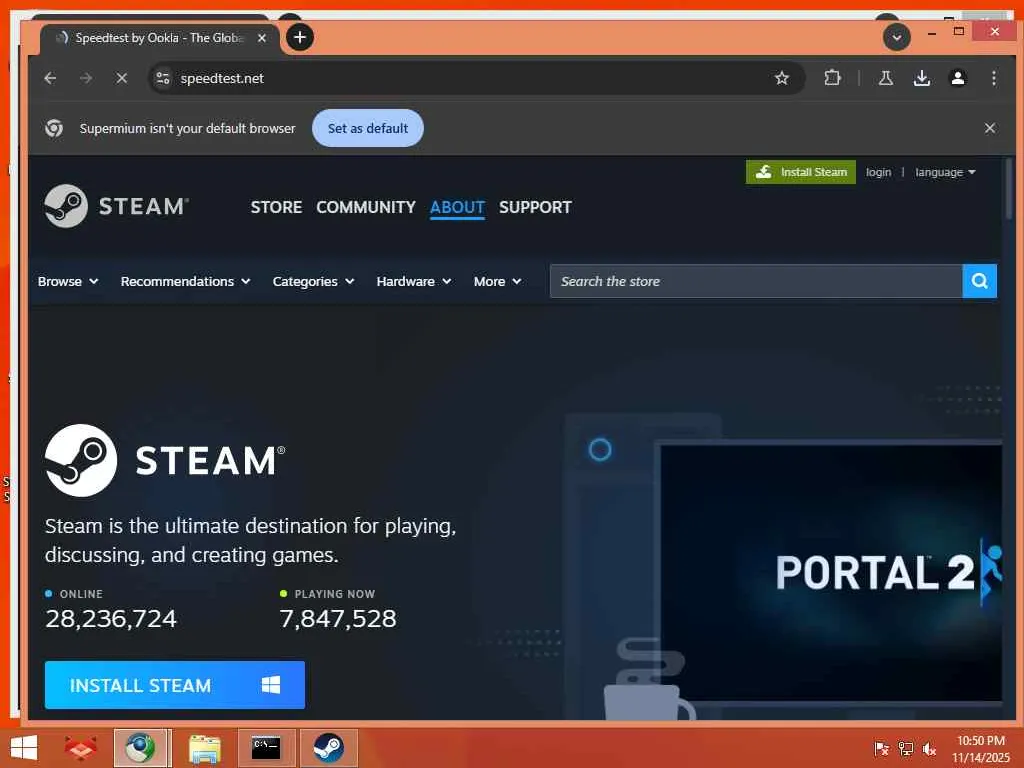Dismiss the default browser infobar
Image resolution: width=1024 pixels, height=768 pixels.
(x=990, y=128)
